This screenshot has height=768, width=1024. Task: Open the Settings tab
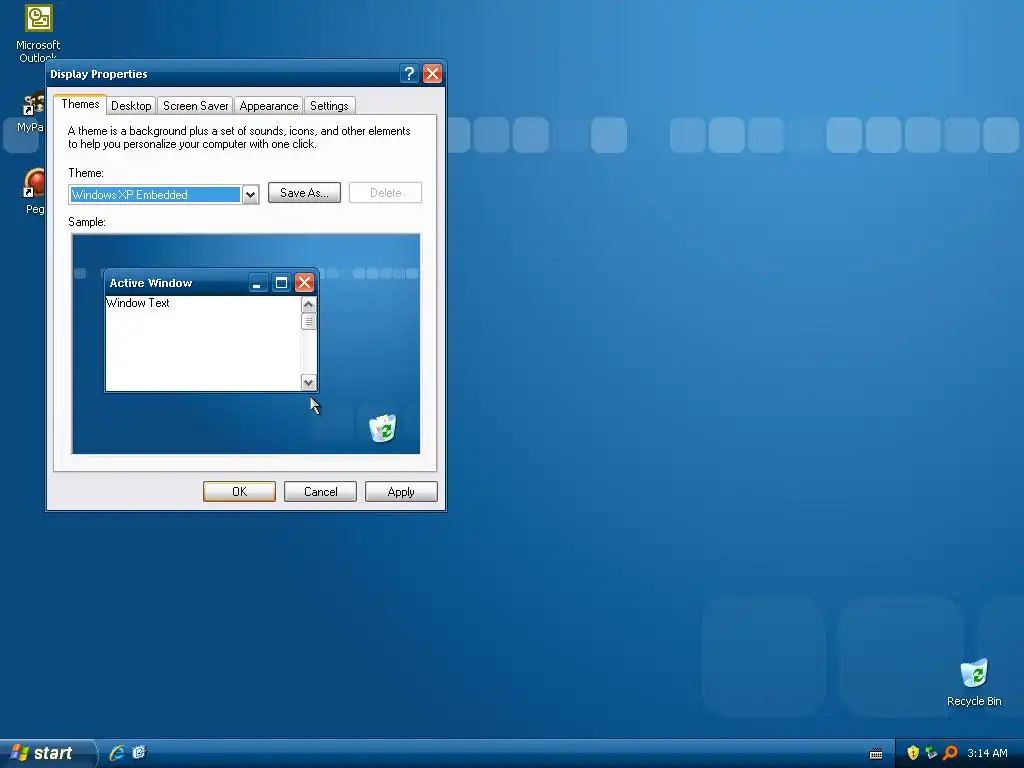[329, 106]
